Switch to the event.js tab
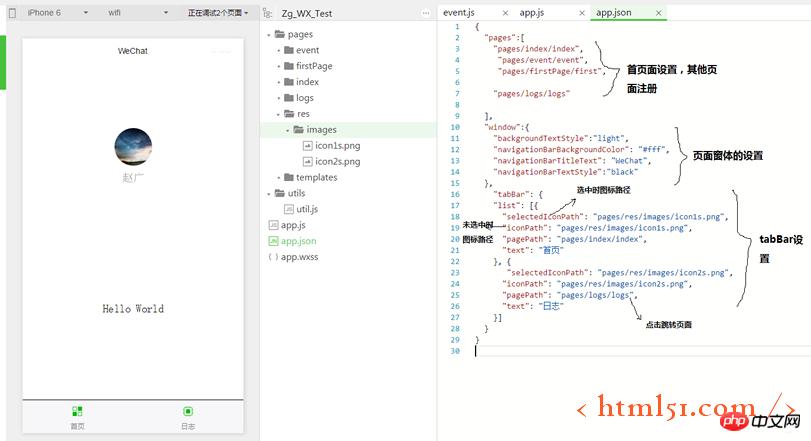Viewport: 811px width, 441px height. [x=463, y=12]
